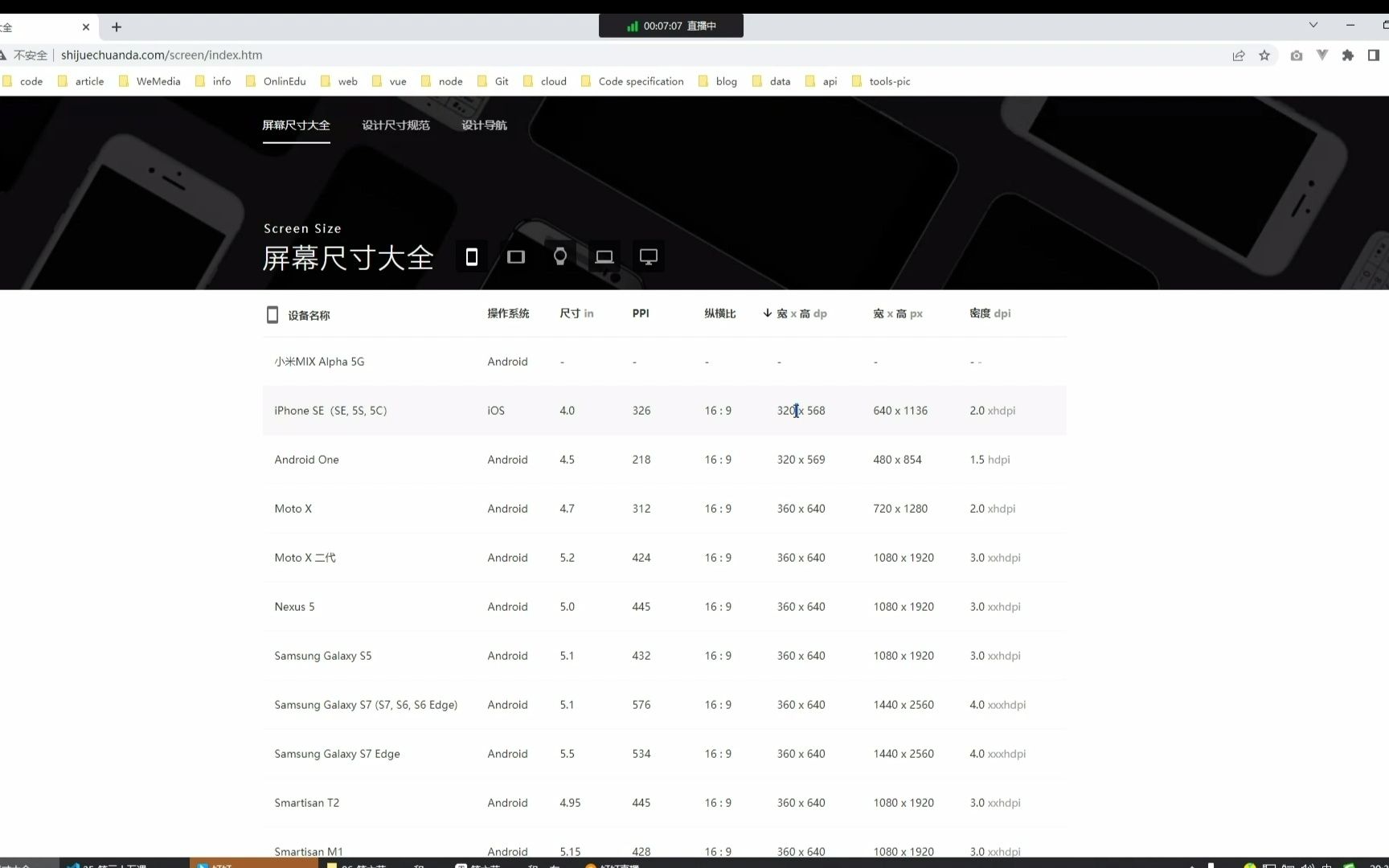
Task: Click the 320 x 569 dp value
Action: (801, 460)
